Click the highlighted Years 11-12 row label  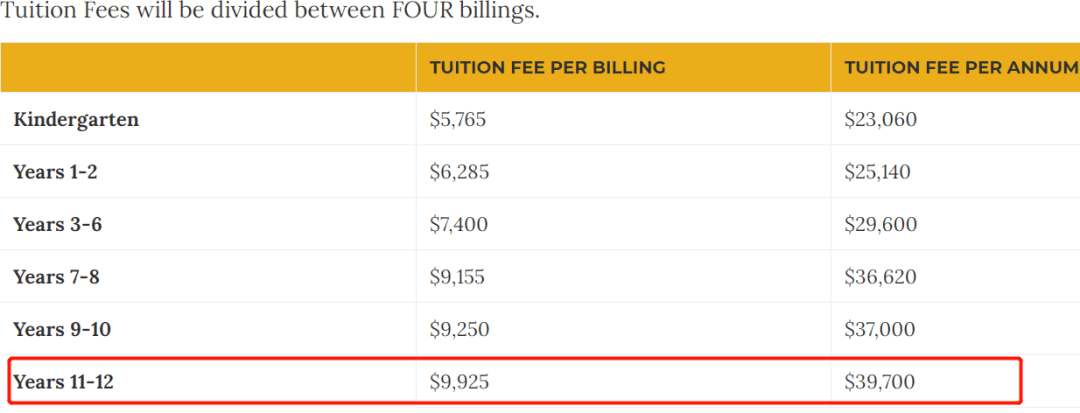[63, 382]
